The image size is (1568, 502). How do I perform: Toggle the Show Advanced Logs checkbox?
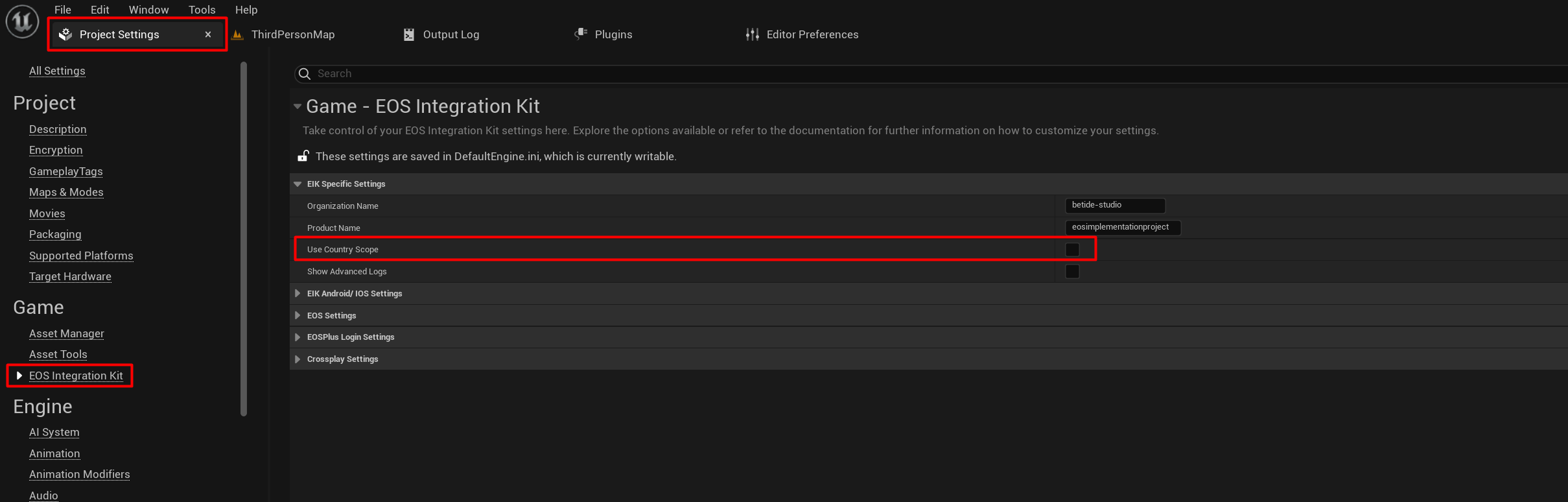tap(1072, 272)
